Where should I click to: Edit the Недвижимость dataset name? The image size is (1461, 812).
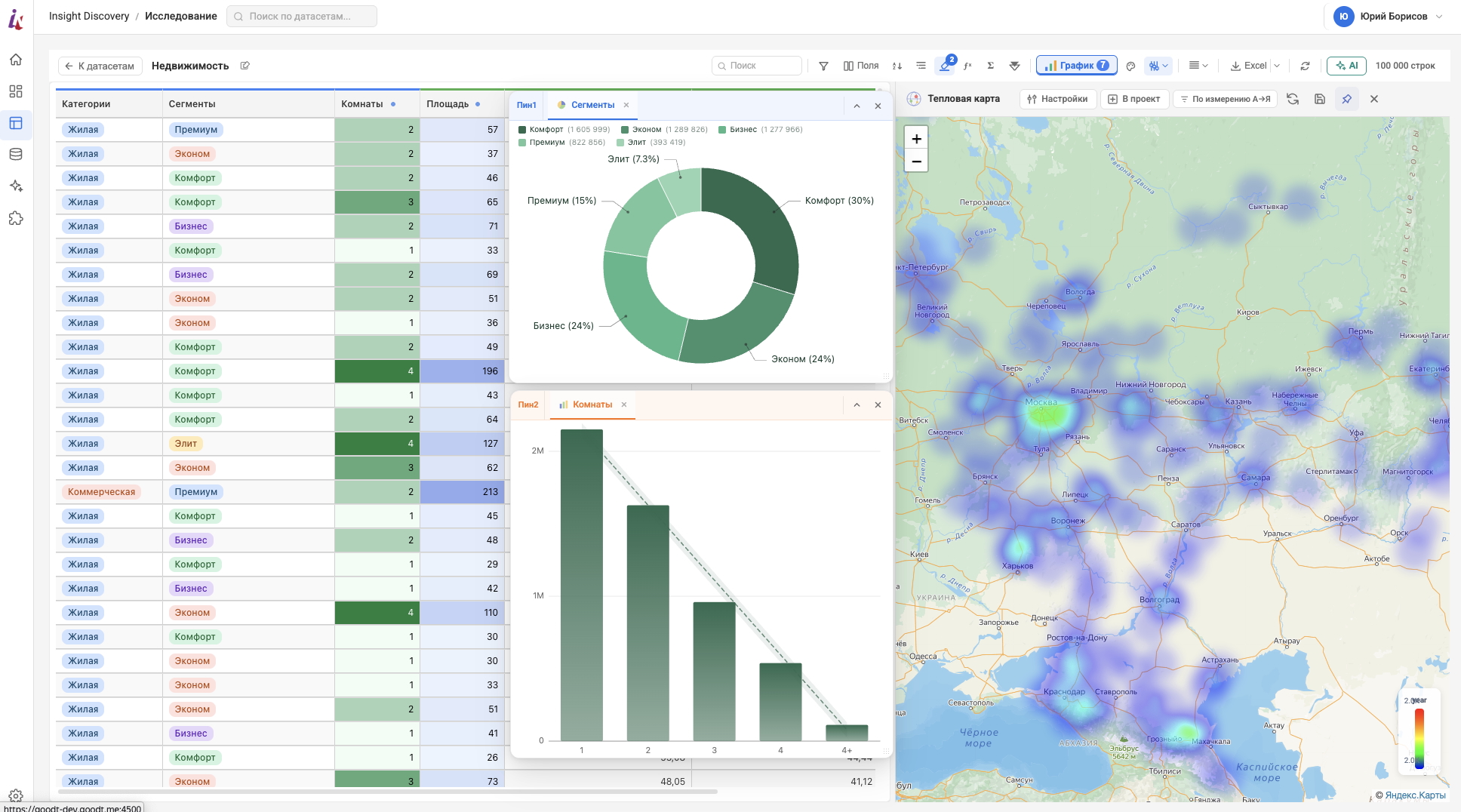coord(245,66)
